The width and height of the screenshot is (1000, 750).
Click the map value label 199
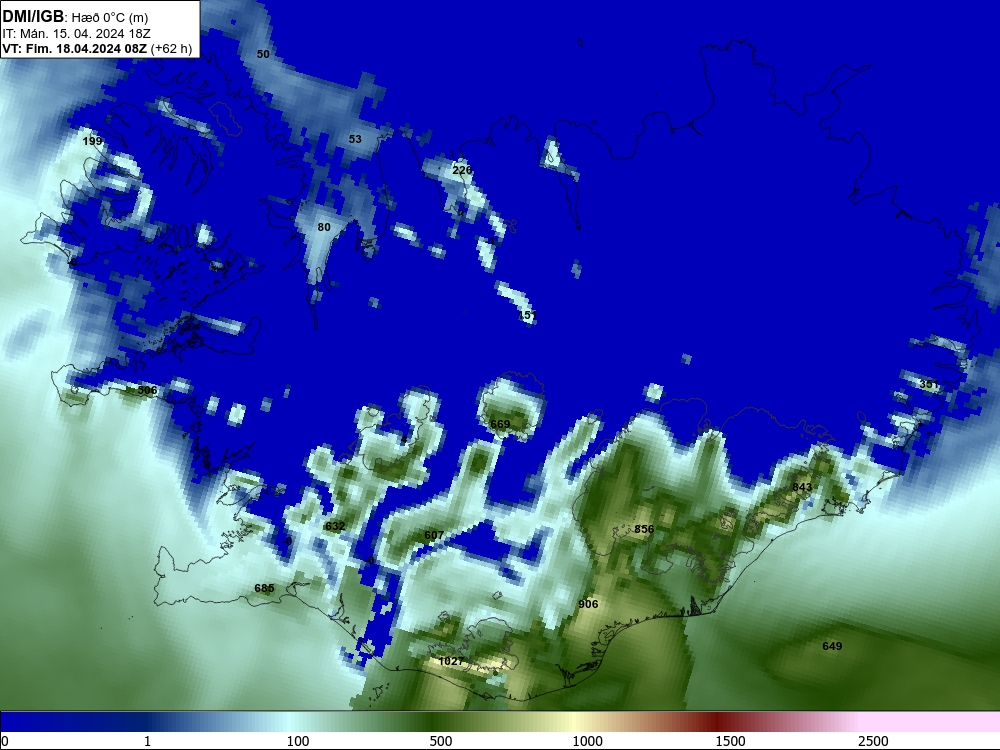[92, 141]
